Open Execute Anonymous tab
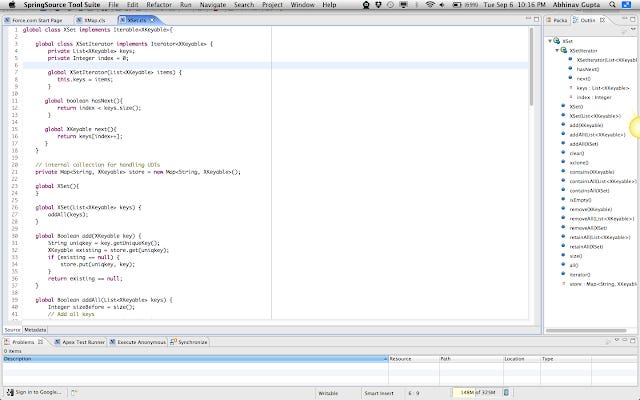 tap(138, 342)
